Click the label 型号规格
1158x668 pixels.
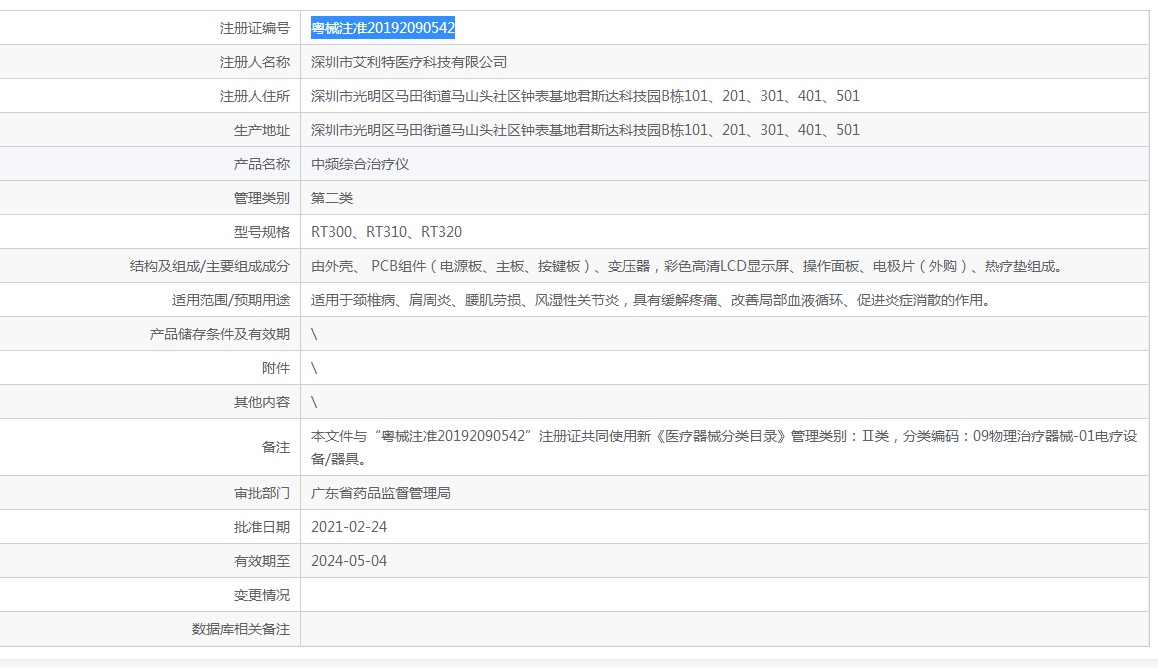(262, 232)
